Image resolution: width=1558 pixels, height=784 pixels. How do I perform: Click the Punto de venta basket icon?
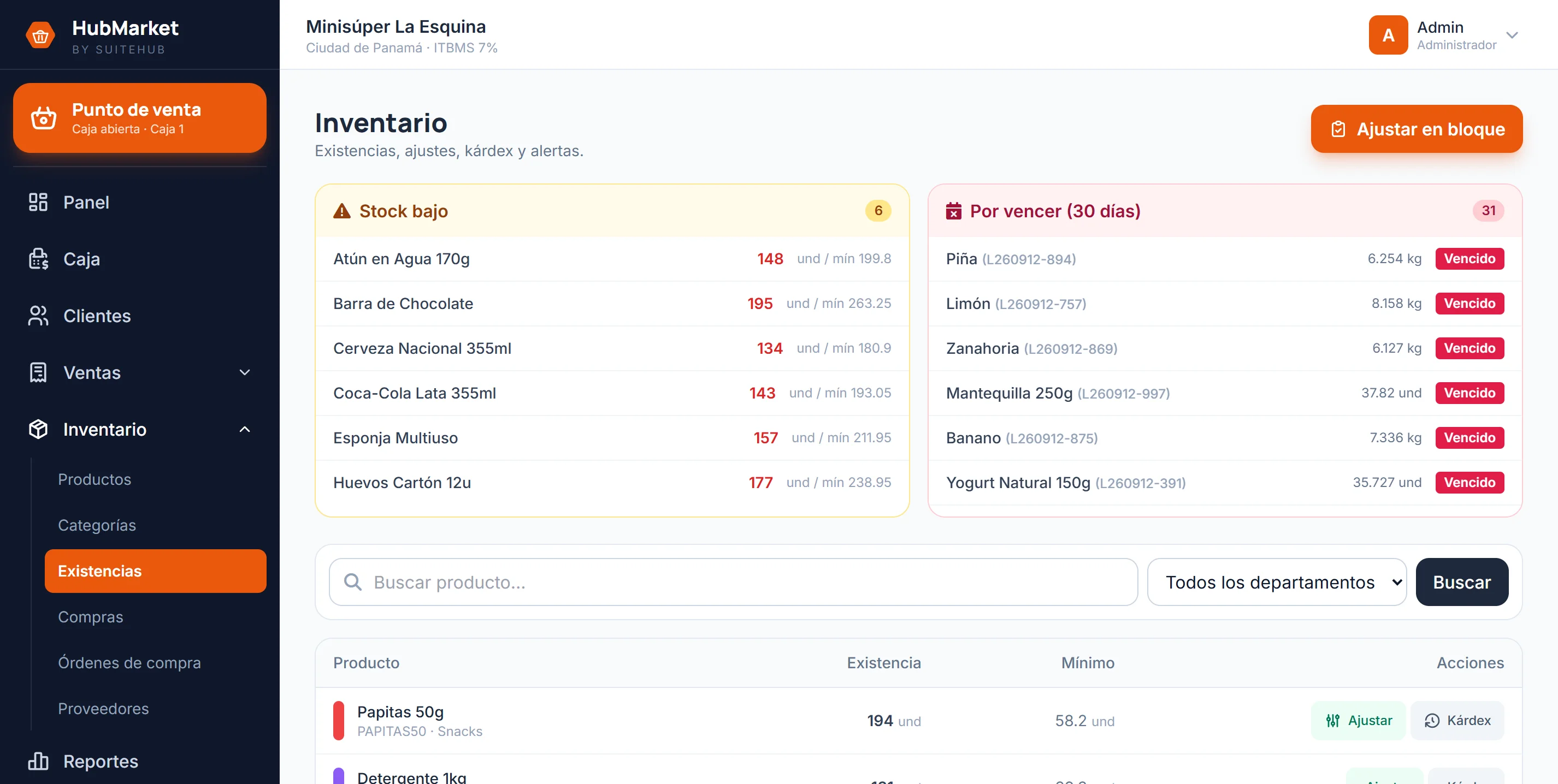[x=44, y=118]
